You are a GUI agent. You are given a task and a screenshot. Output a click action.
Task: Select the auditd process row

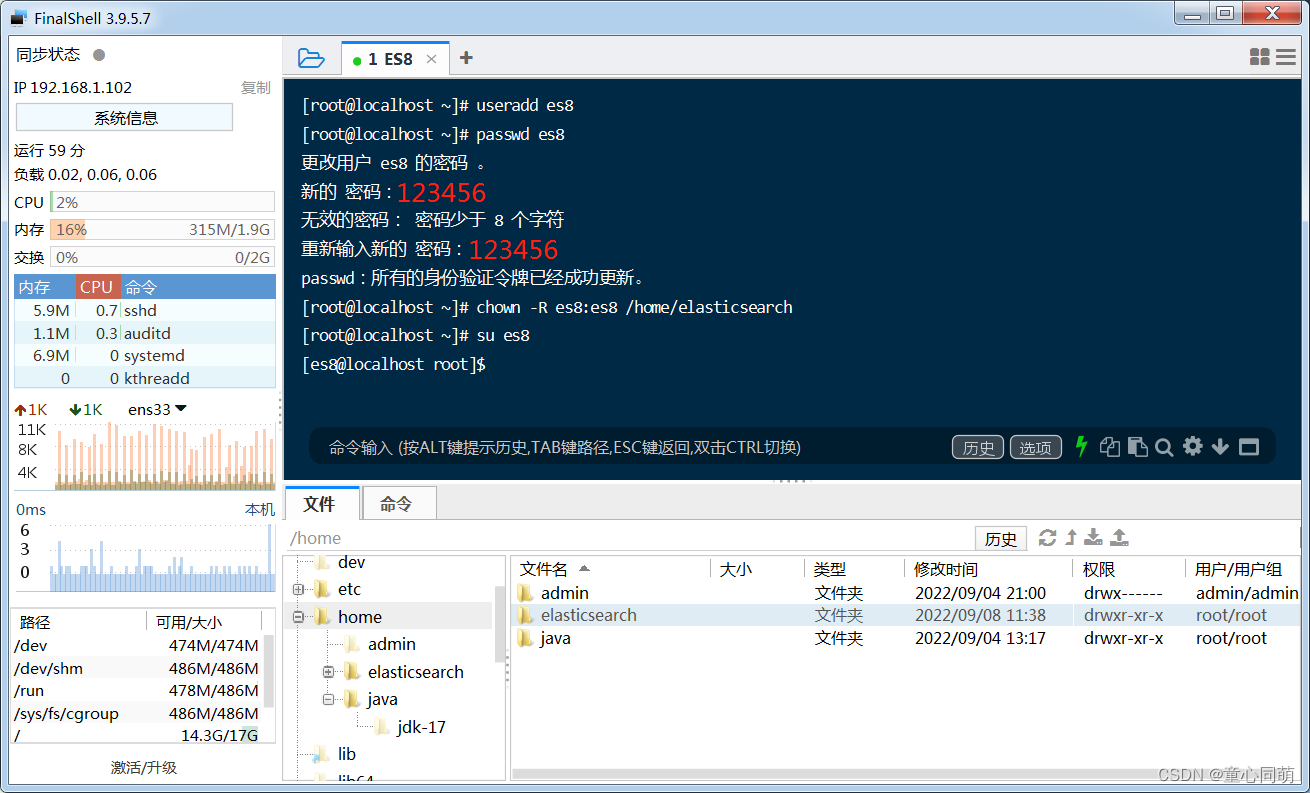145,333
